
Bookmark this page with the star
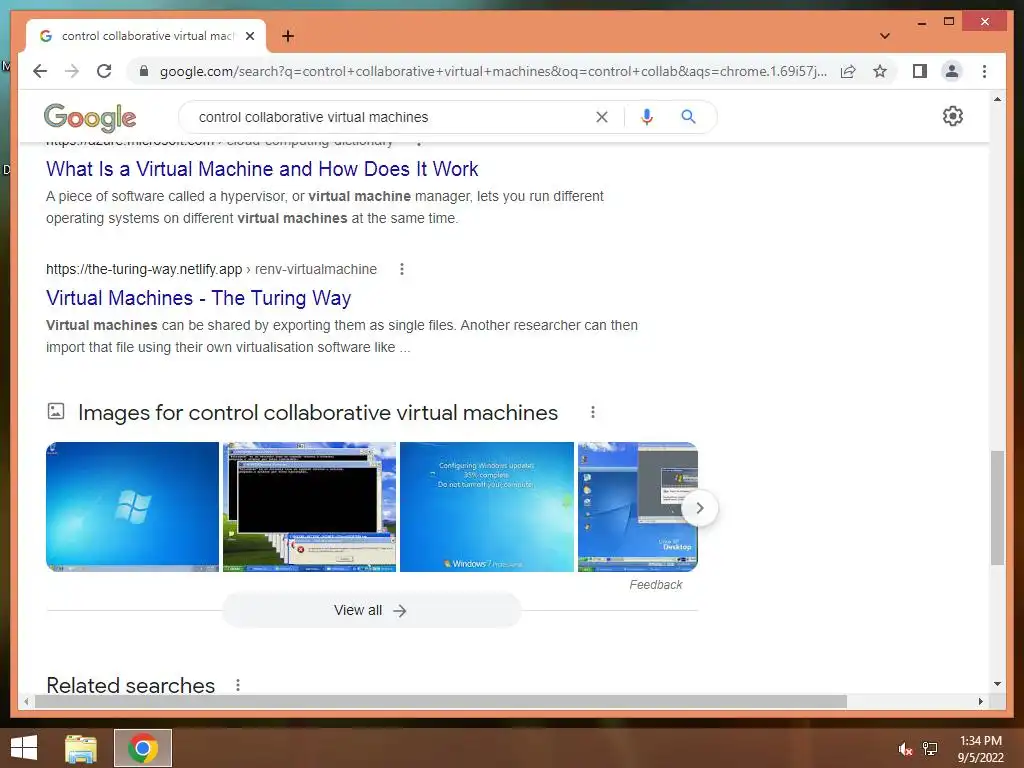coord(880,71)
